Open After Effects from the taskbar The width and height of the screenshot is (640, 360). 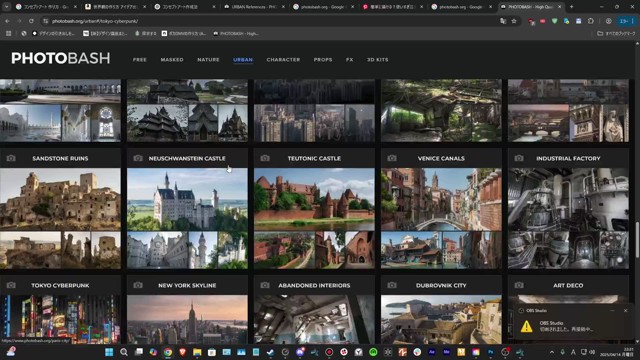[431, 352]
